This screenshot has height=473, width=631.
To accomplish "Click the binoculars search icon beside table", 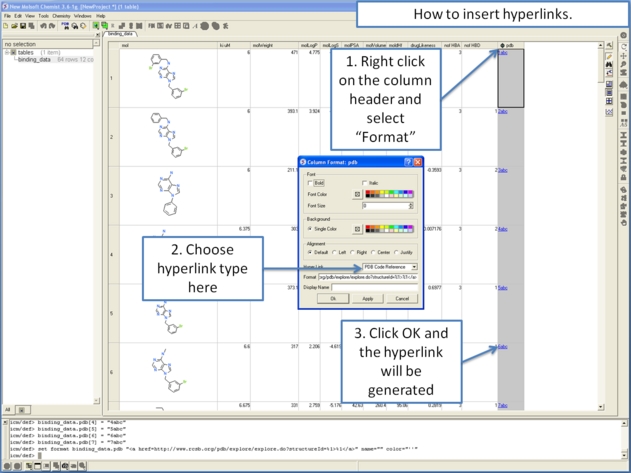I will 609,66.
